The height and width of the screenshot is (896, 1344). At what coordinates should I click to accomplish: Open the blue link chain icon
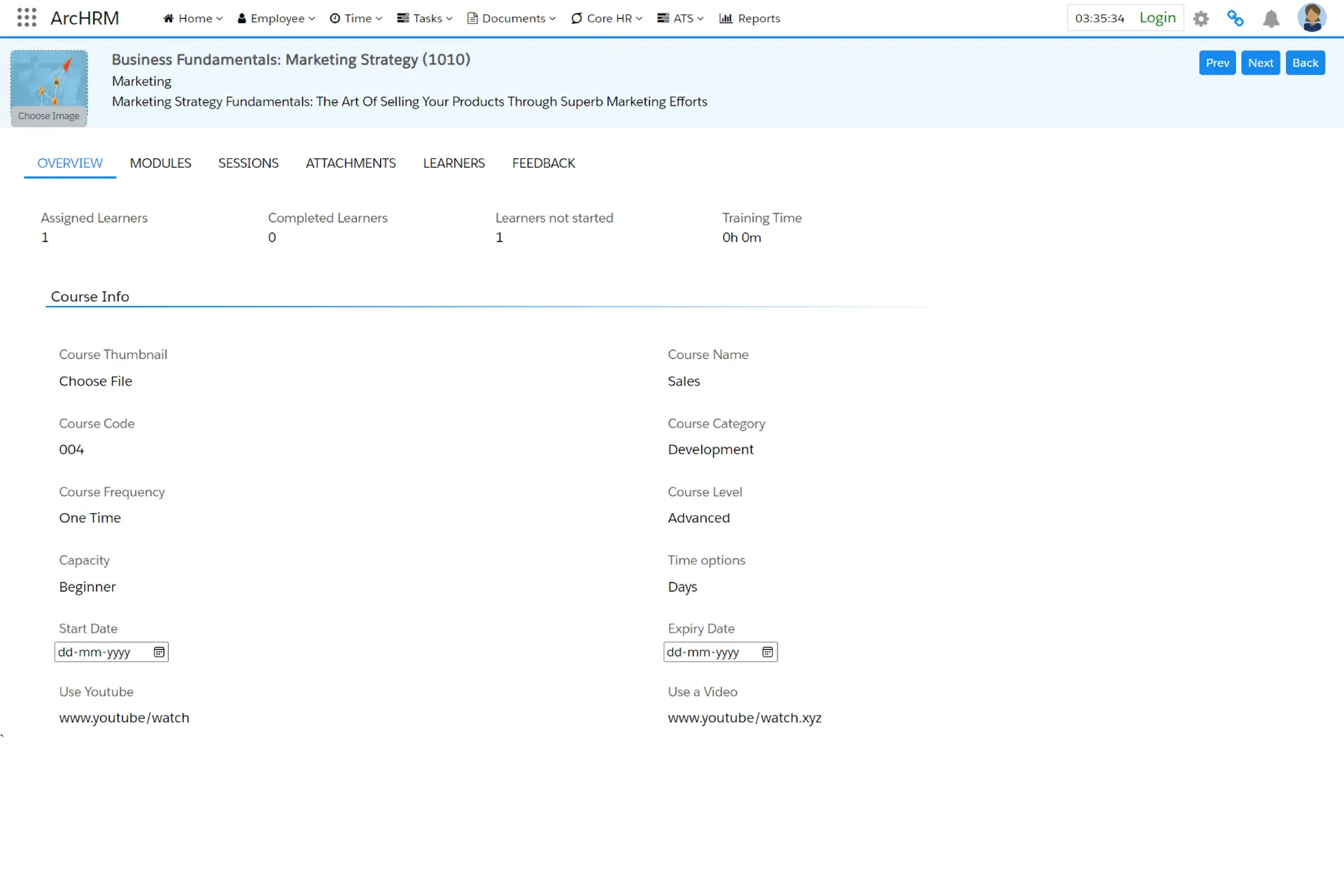click(x=1235, y=19)
